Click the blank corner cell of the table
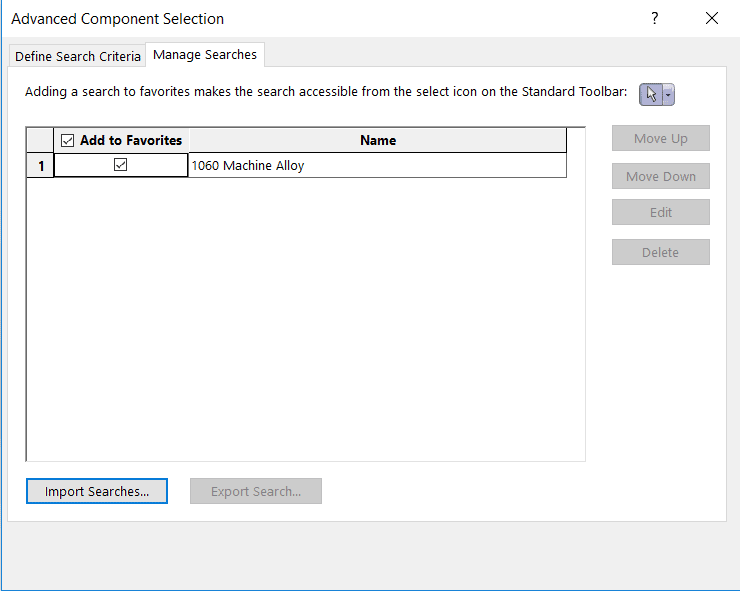The width and height of the screenshot is (740, 591). (40, 141)
